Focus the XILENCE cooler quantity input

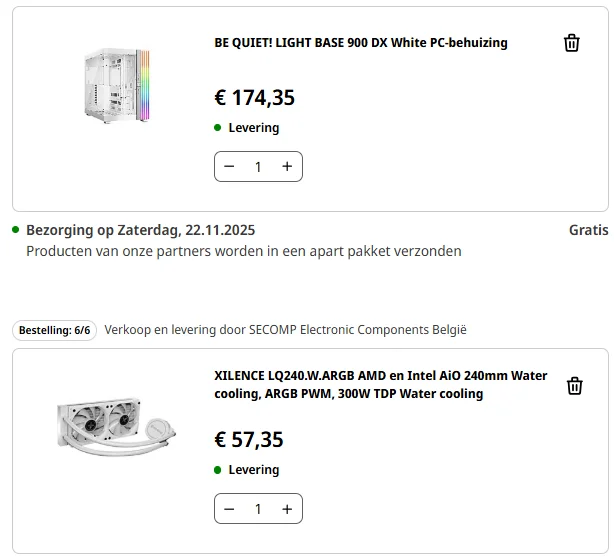pyautogui.click(x=258, y=509)
